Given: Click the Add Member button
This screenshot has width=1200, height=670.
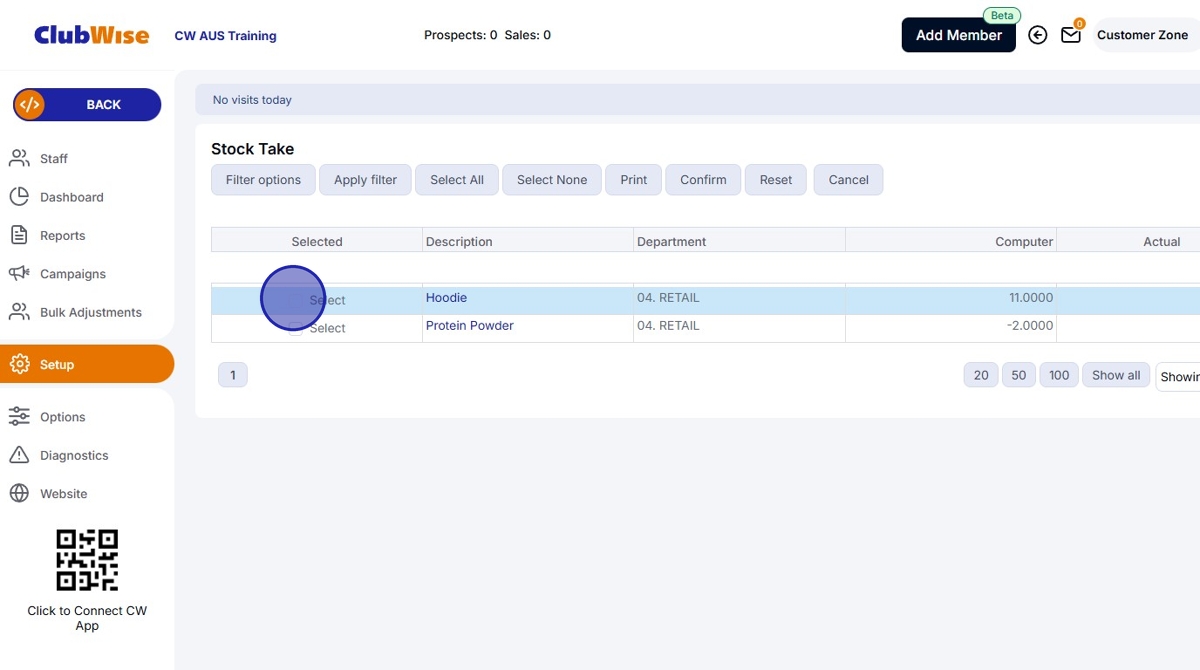Looking at the screenshot, I should [x=959, y=35].
